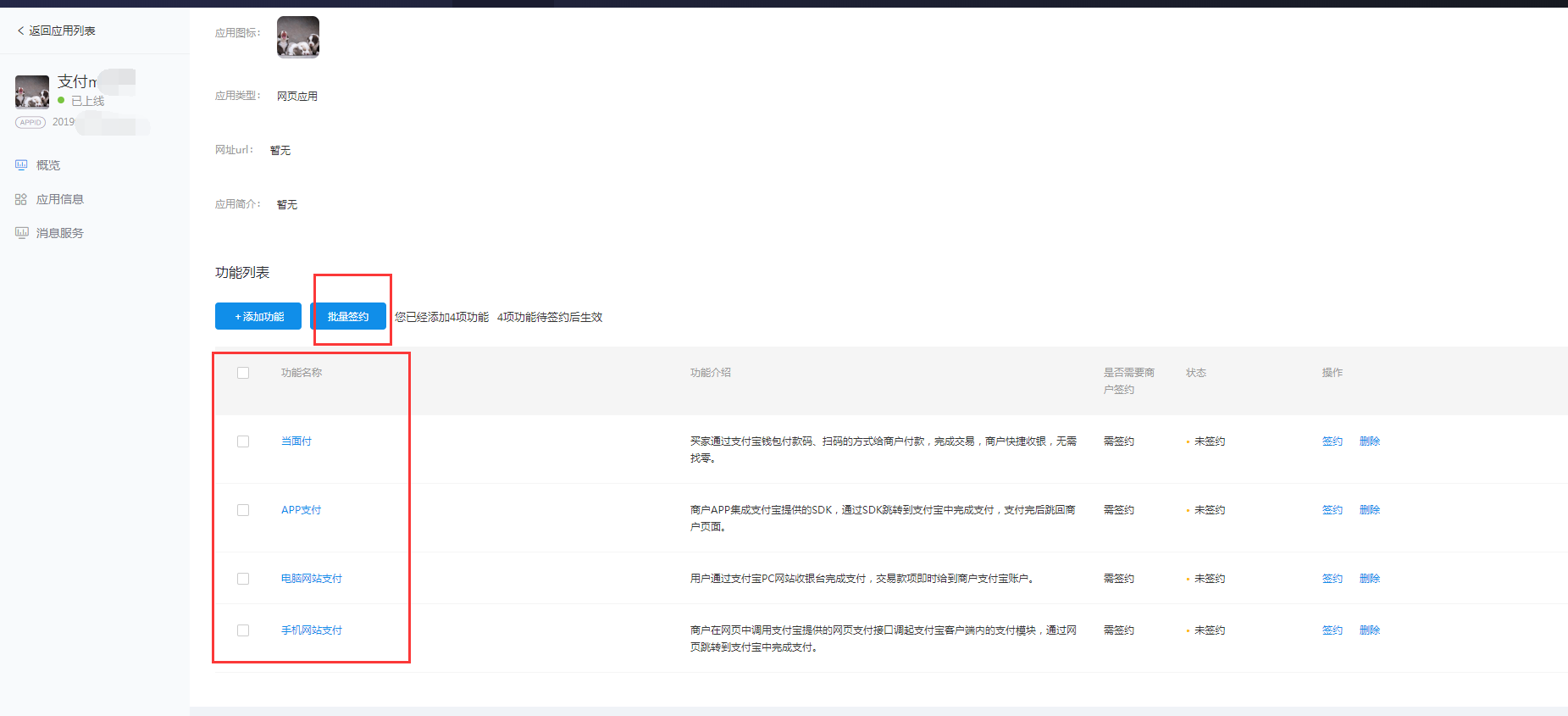
Task: Open the 电脑网站支付 feature link
Action: click(312, 579)
